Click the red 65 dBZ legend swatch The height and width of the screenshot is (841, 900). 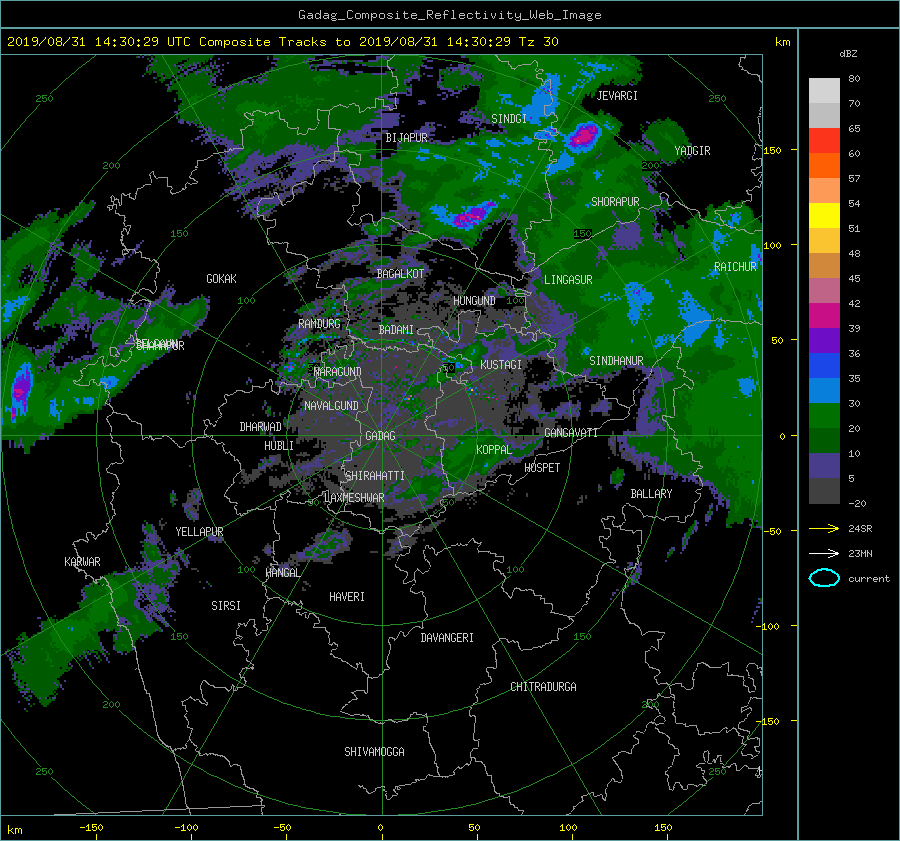824,141
